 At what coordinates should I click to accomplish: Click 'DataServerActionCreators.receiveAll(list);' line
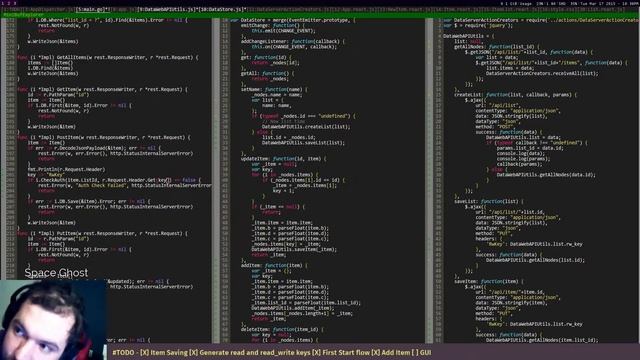tap(542, 73)
